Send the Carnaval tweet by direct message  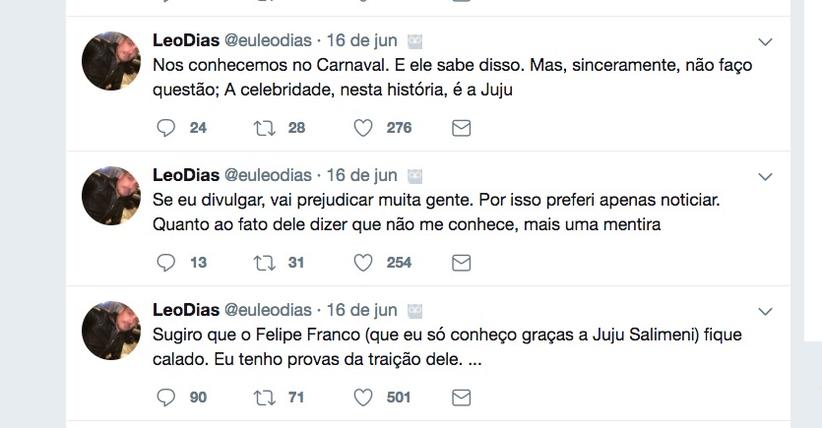click(x=461, y=128)
